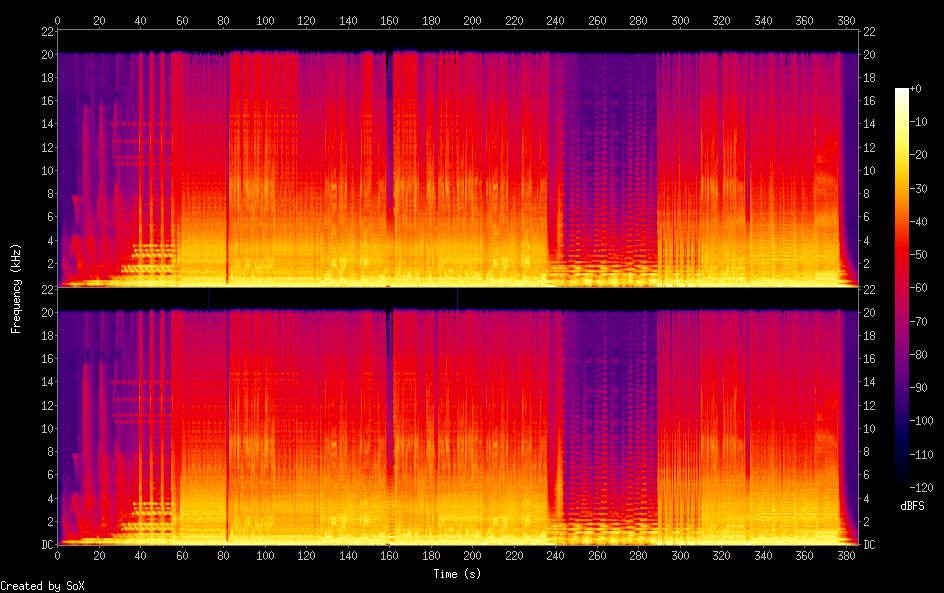Click the "Time (s)" axis title
944x593 pixels.
click(457, 574)
